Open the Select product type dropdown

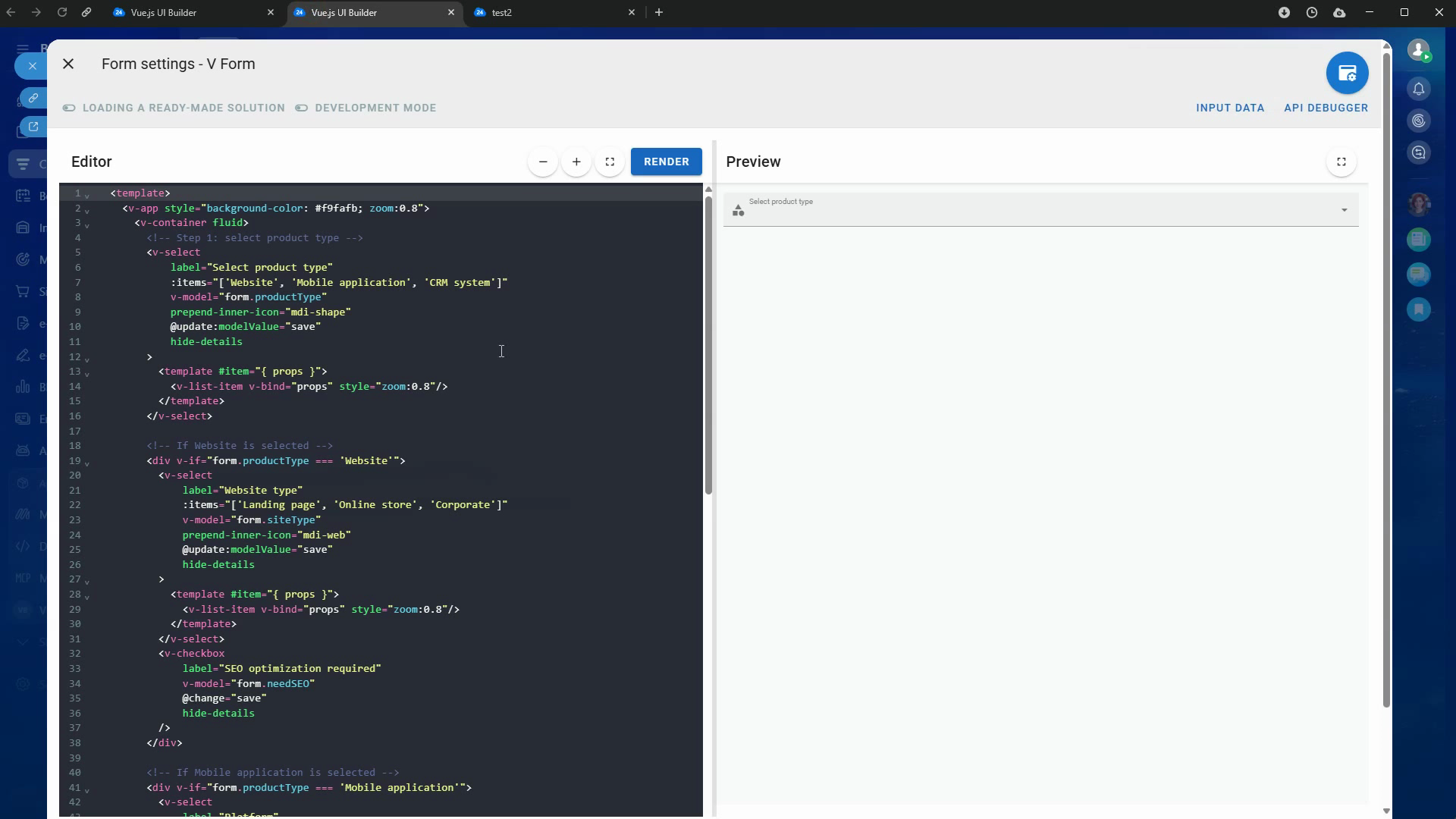[x=1040, y=210]
